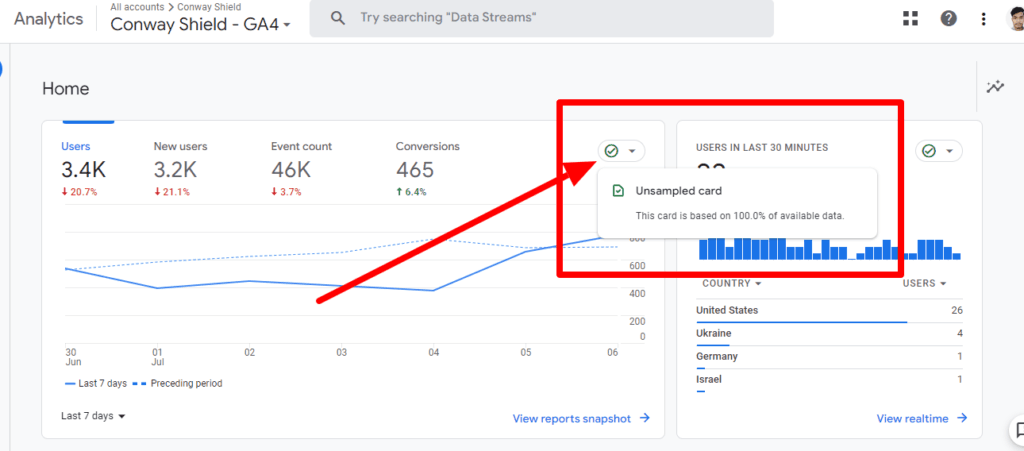
Task: Open the main card data quality dropdown
Action: click(x=621, y=151)
